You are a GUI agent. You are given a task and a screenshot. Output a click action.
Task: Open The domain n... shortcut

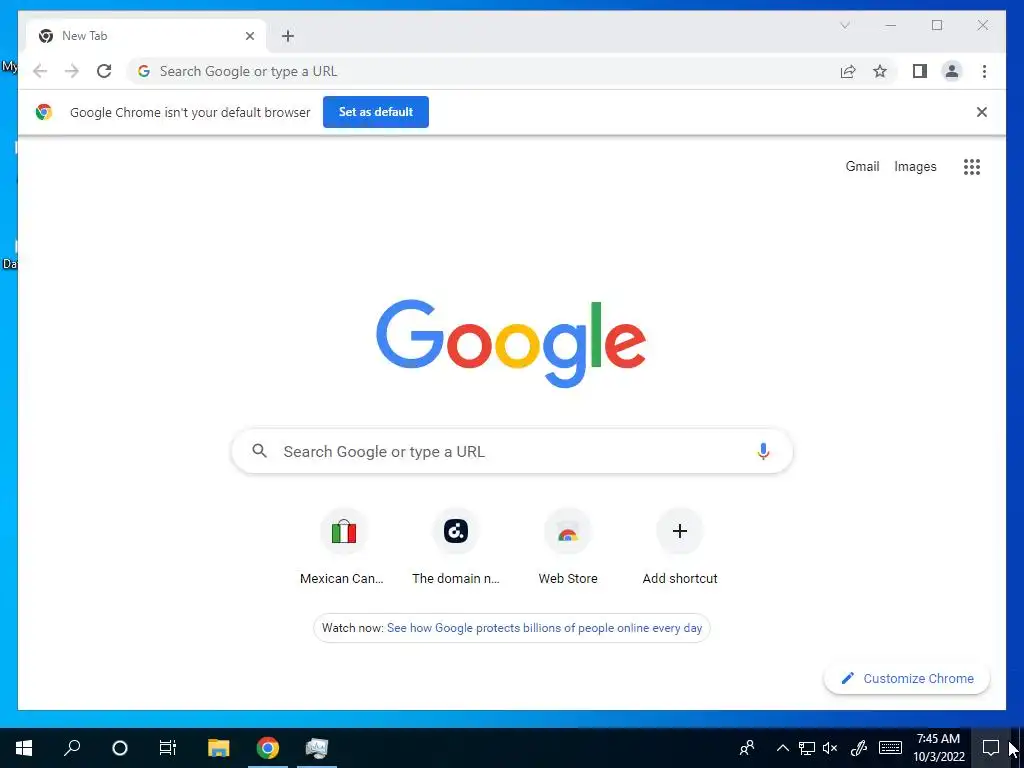pyautogui.click(x=456, y=547)
